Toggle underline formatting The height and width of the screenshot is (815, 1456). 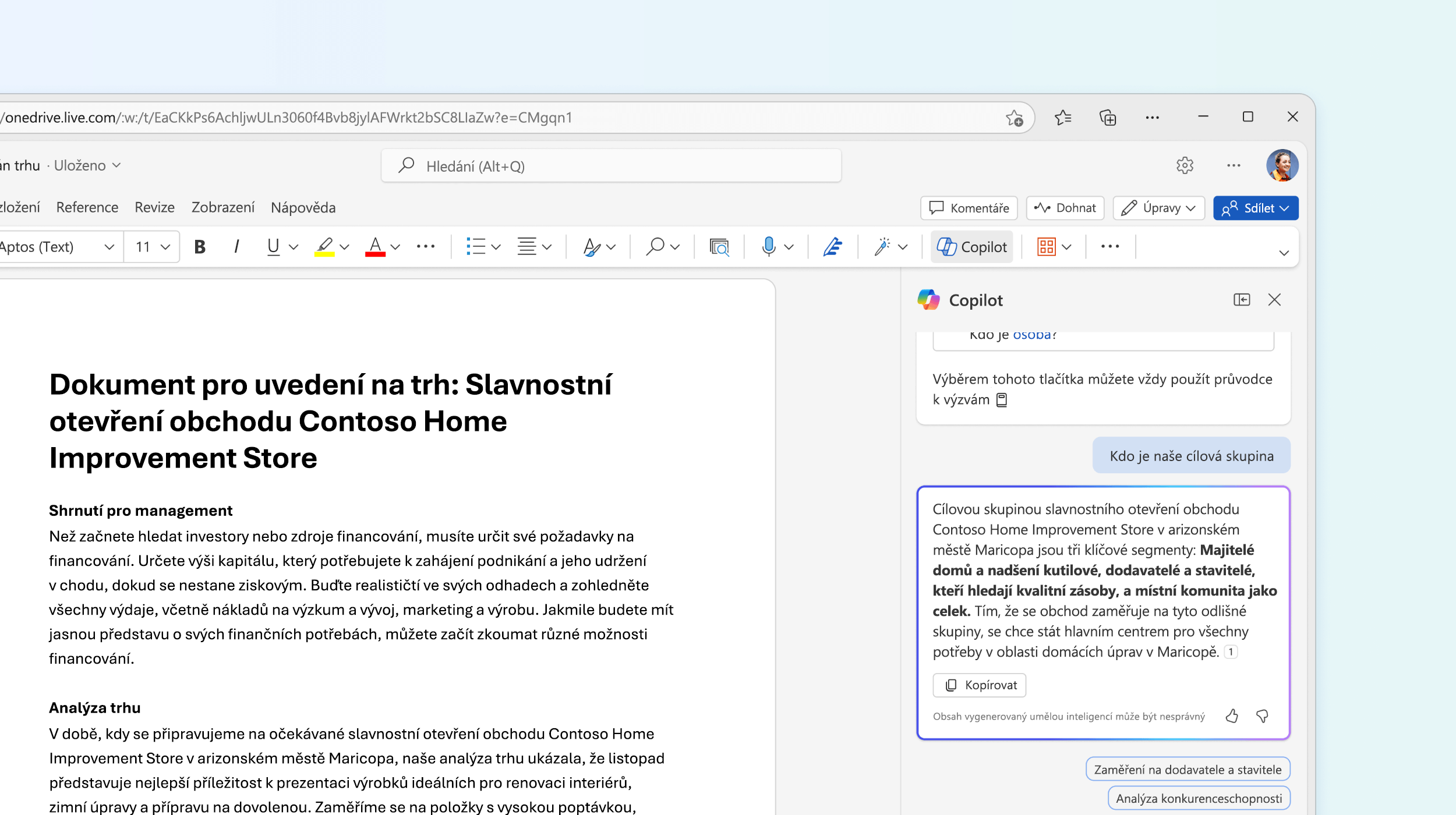(x=273, y=247)
